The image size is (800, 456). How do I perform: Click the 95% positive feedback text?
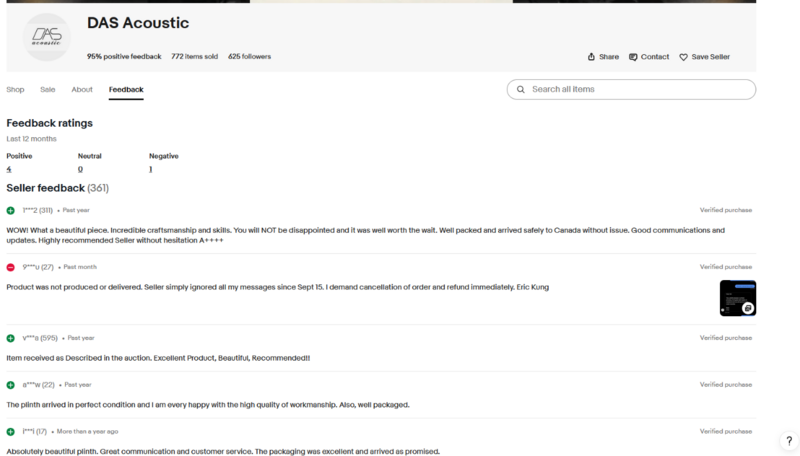click(123, 57)
